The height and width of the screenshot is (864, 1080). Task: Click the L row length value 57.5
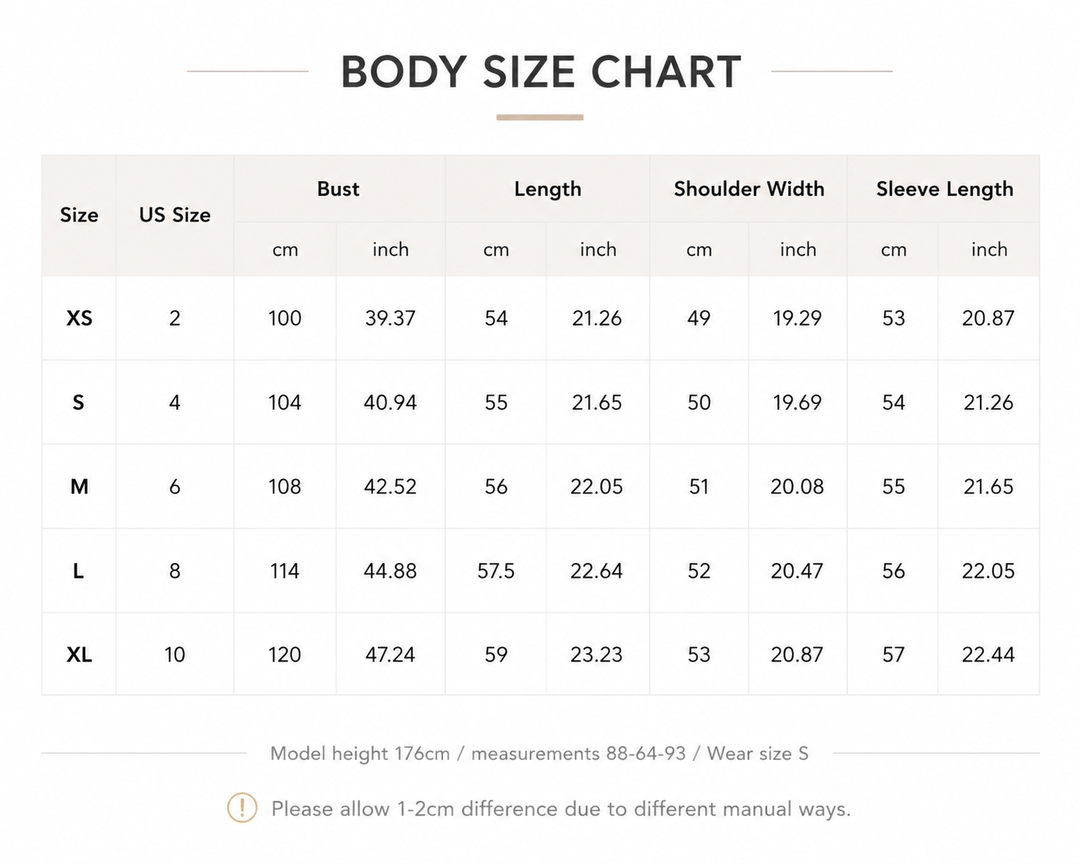496,570
